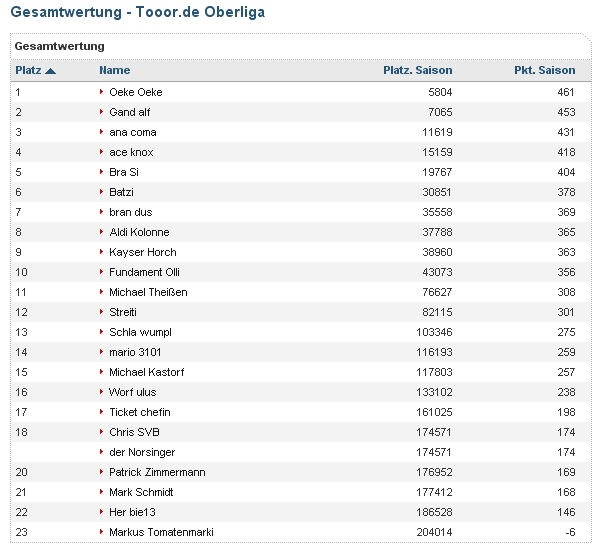Open der Norsinger's profile link
This screenshot has width=596, height=549.
pos(142,452)
